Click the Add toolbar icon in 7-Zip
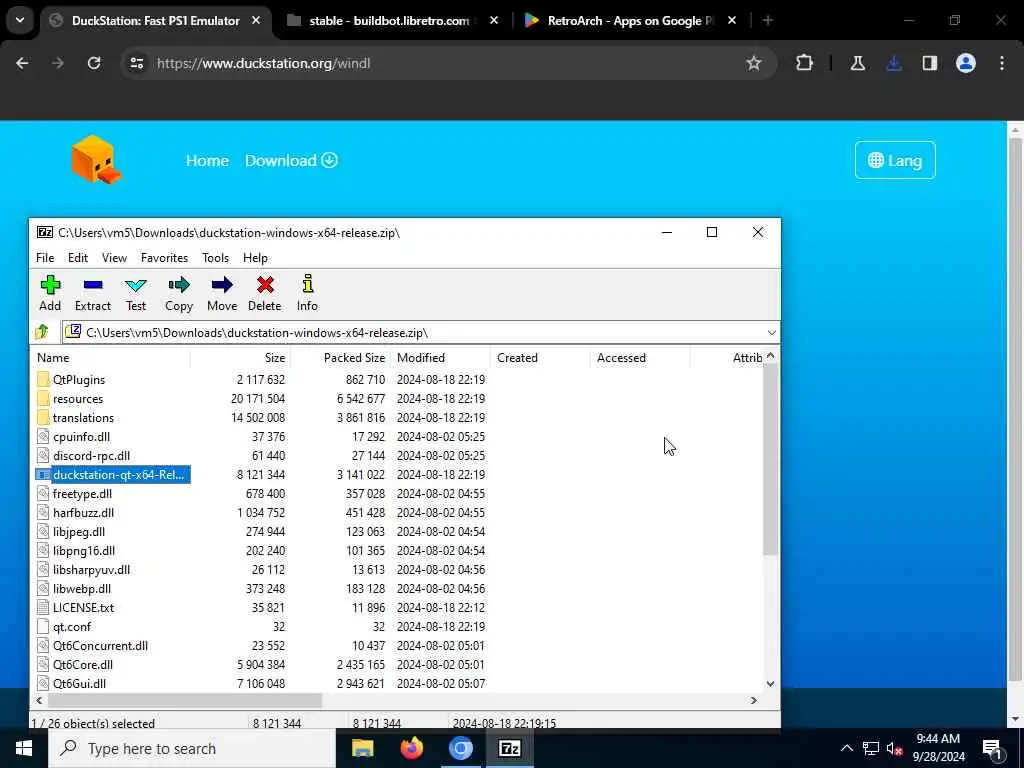This screenshot has width=1024, height=768. pyautogui.click(x=50, y=293)
